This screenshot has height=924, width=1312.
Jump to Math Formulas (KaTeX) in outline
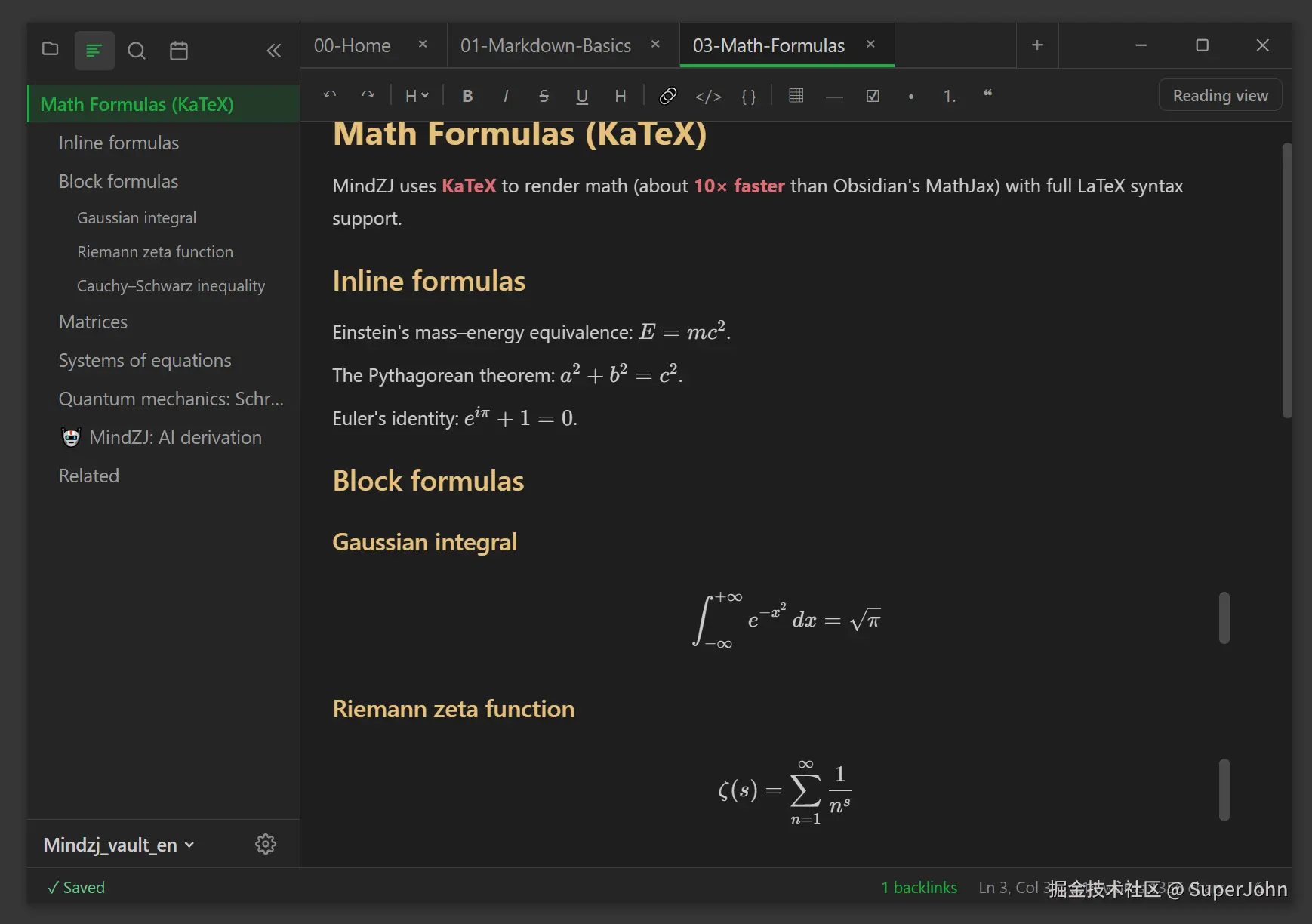click(164, 104)
